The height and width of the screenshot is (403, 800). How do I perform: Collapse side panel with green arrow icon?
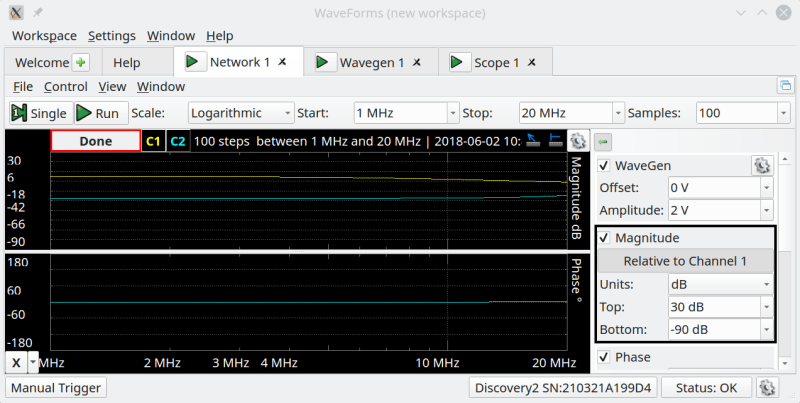tap(604, 141)
